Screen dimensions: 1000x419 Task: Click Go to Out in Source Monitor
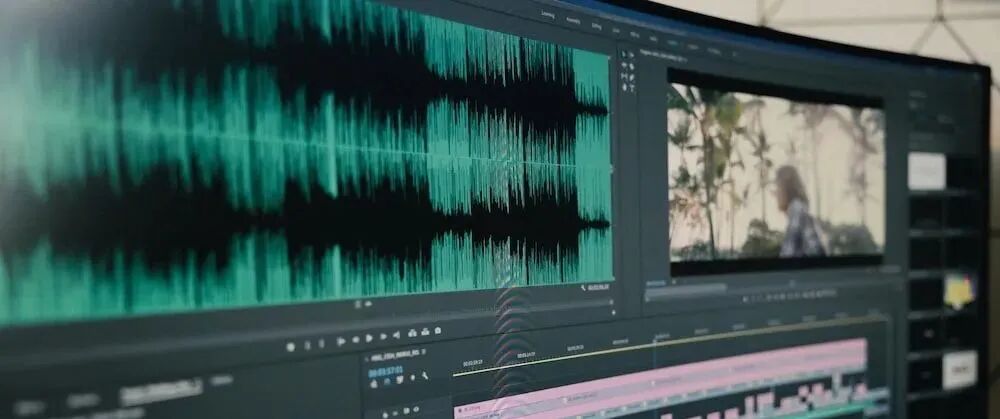(396, 335)
